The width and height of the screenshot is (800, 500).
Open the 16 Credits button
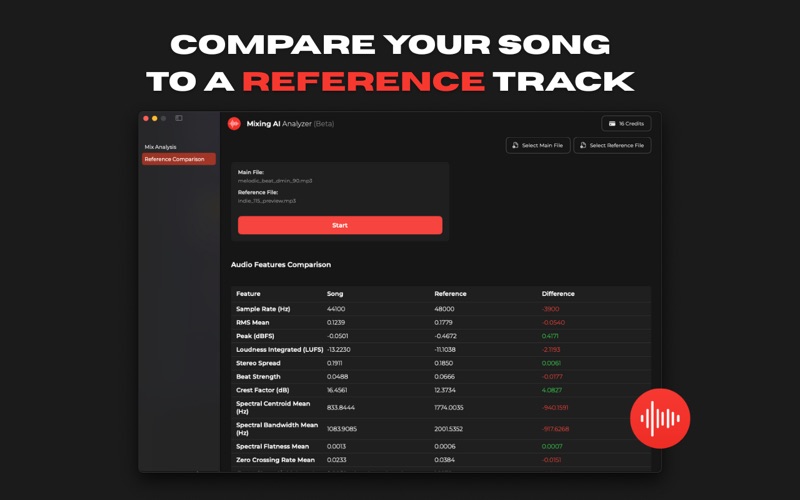626,123
